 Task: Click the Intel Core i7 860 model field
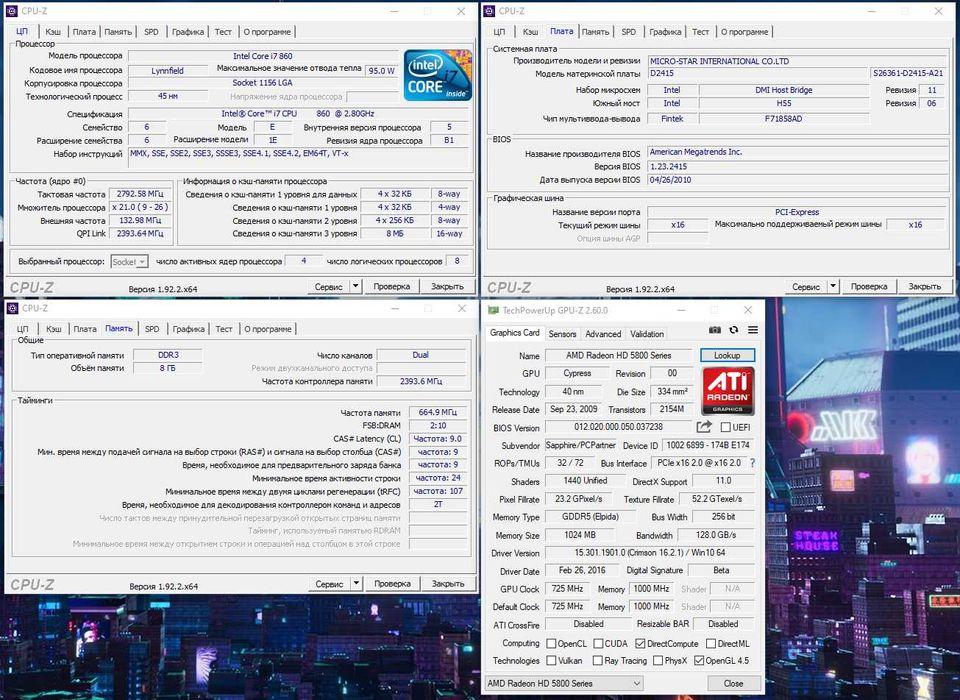point(263,56)
